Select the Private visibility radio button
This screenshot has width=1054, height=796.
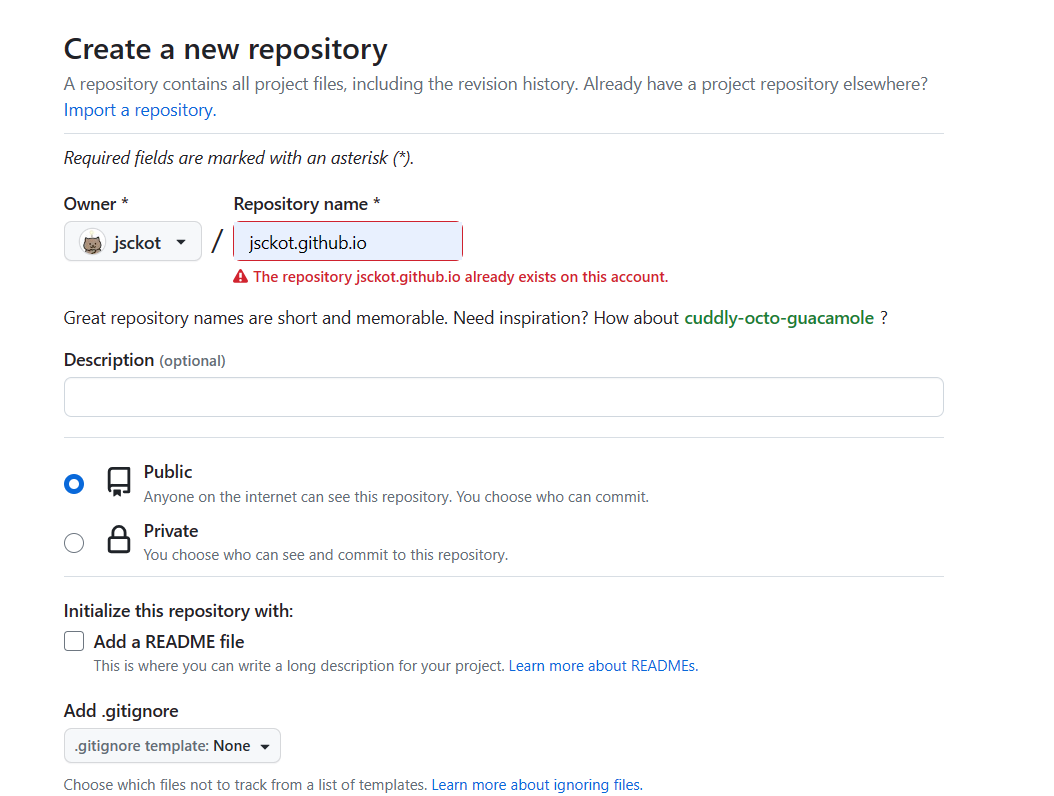click(74, 543)
